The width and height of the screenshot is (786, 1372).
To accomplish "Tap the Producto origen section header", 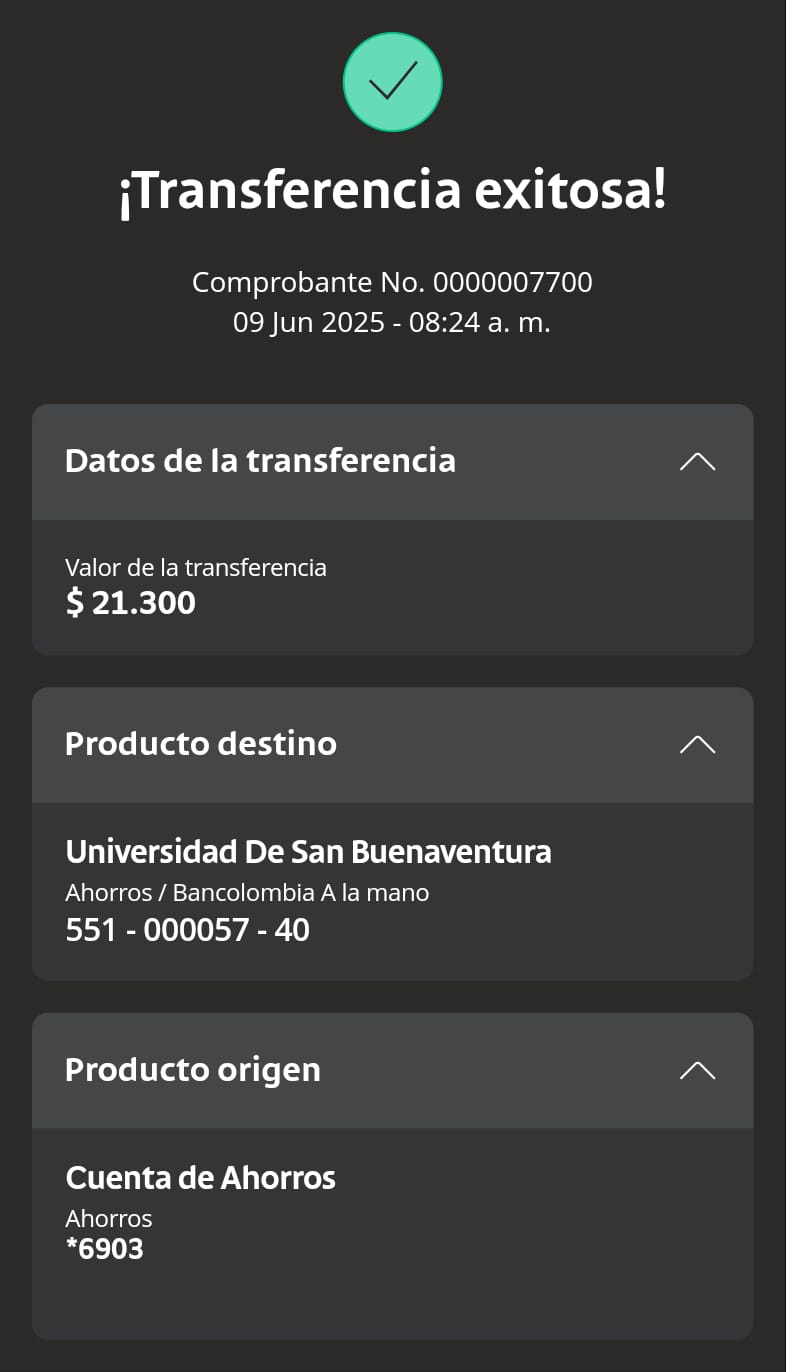I will point(392,1070).
